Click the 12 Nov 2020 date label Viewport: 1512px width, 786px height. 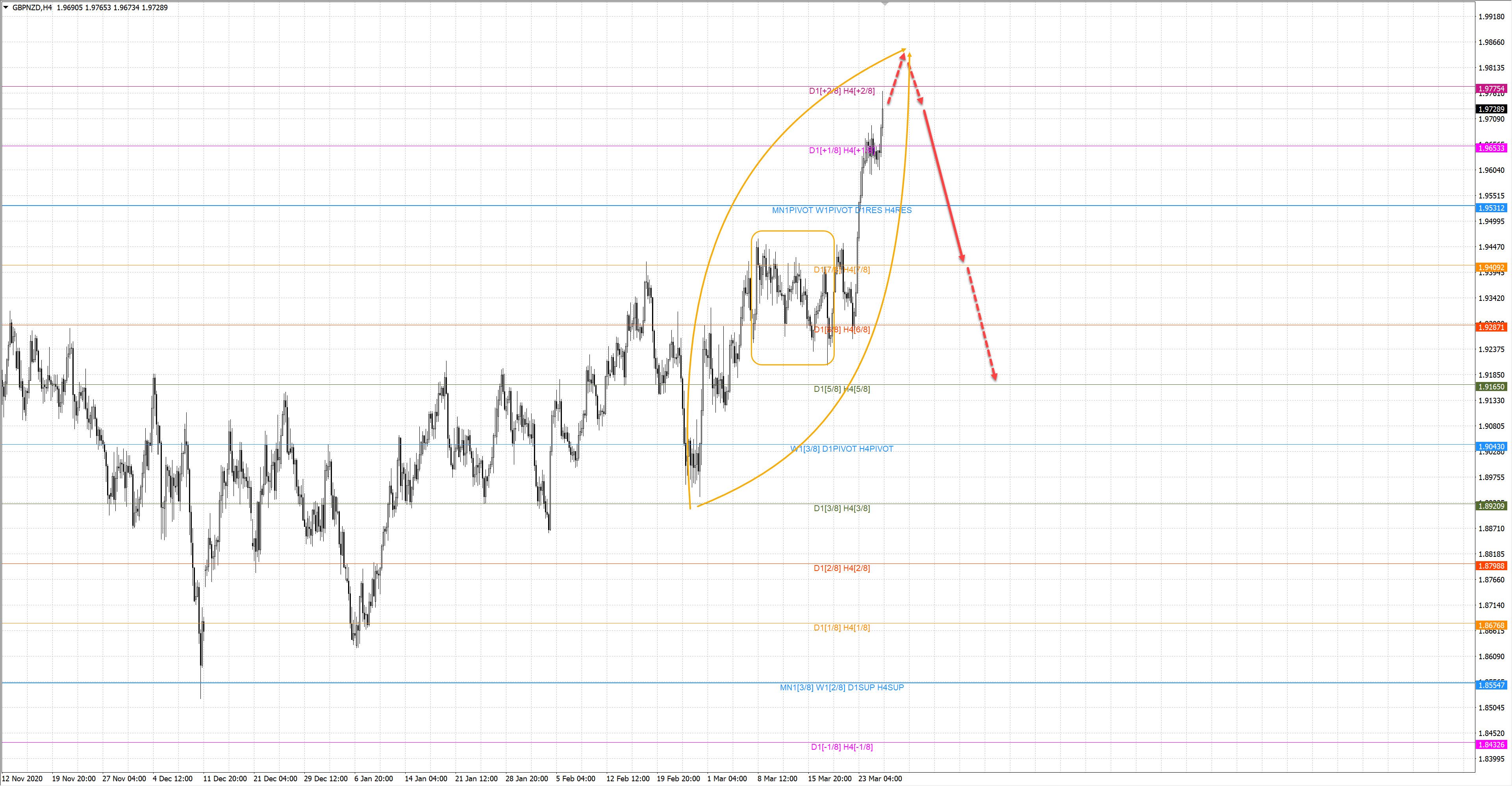click(x=22, y=779)
